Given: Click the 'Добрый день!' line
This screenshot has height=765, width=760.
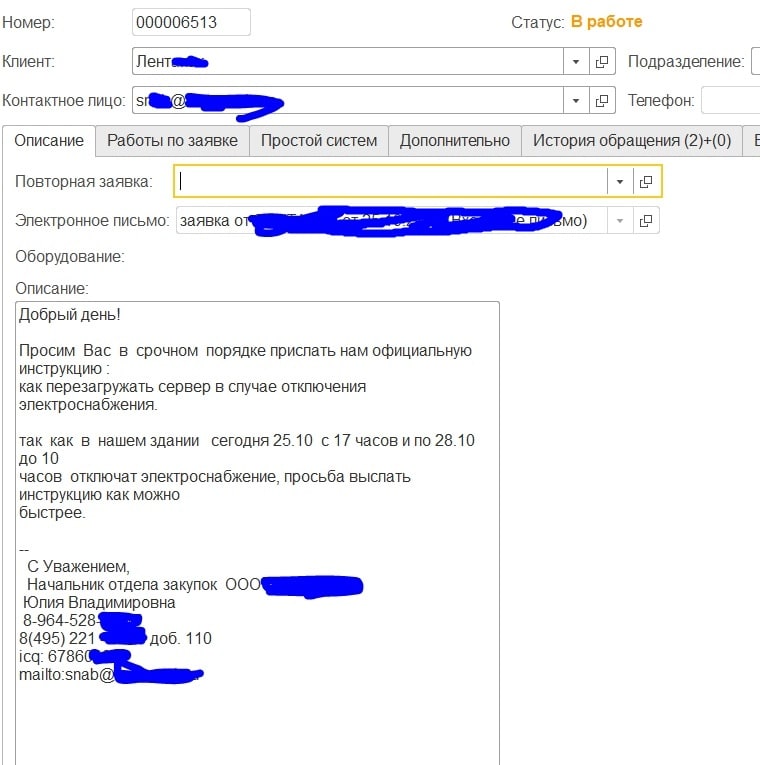Looking at the screenshot, I should coord(70,315).
